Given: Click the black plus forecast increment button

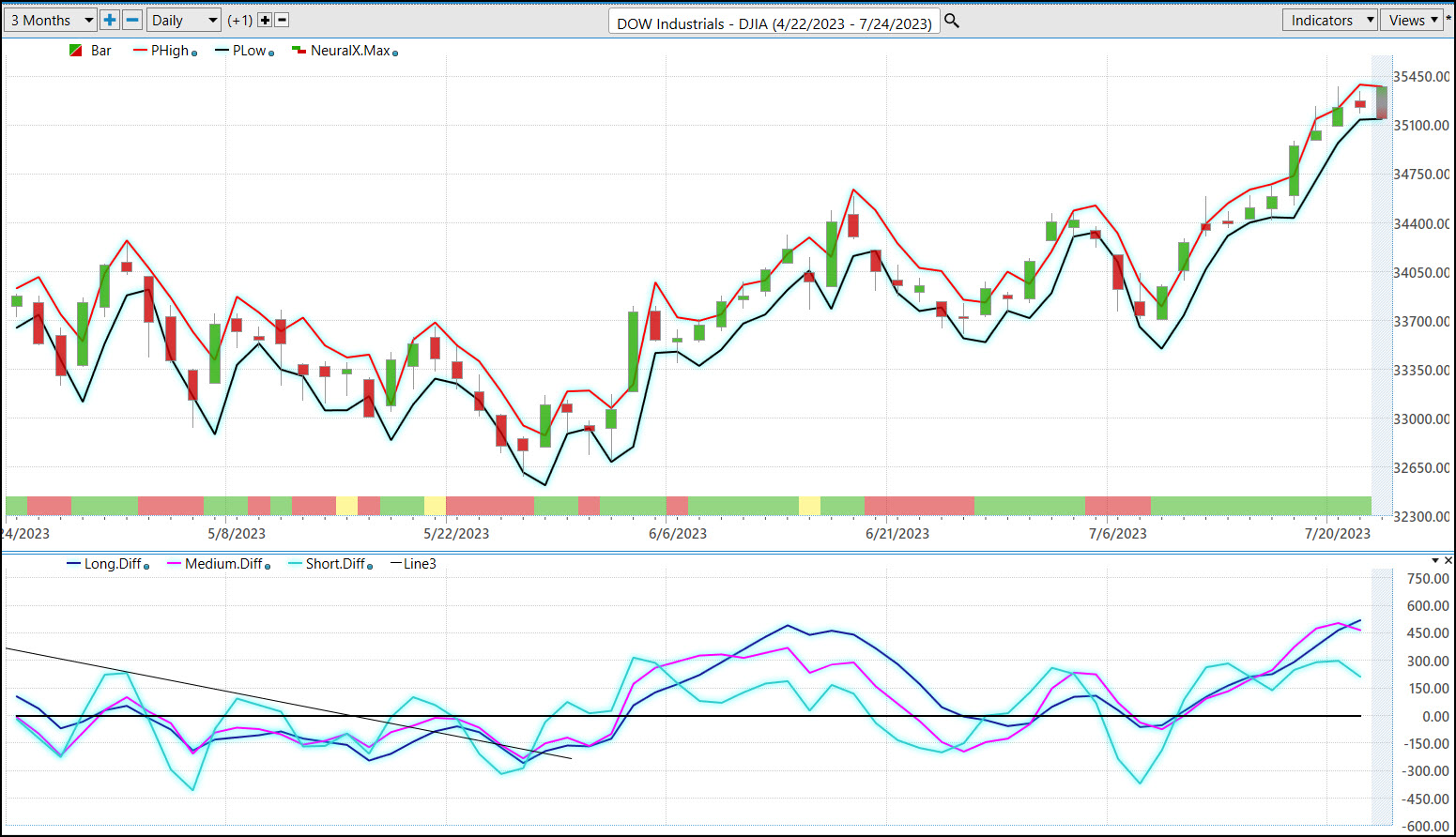Looking at the screenshot, I should [x=265, y=20].
